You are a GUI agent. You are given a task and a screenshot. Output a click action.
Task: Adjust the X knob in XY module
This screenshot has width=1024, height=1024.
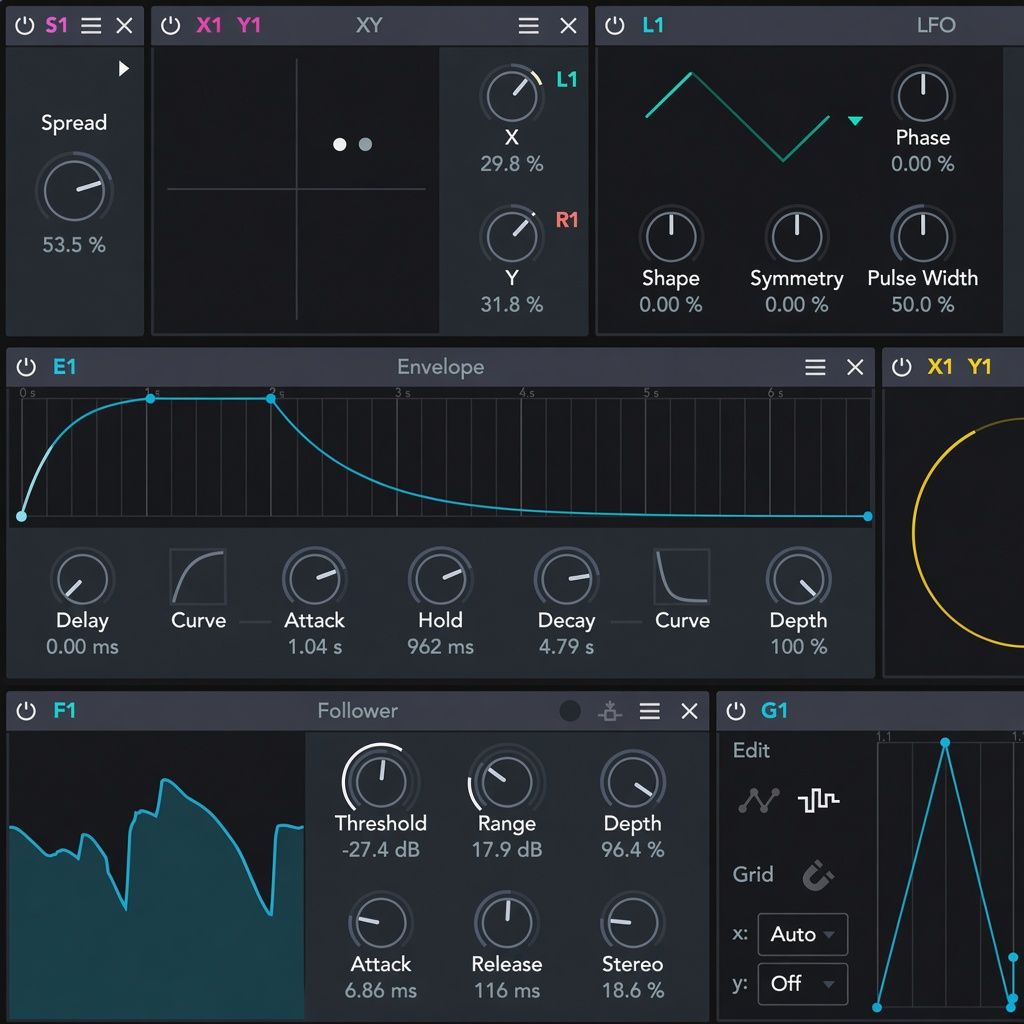pyautogui.click(x=512, y=96)
